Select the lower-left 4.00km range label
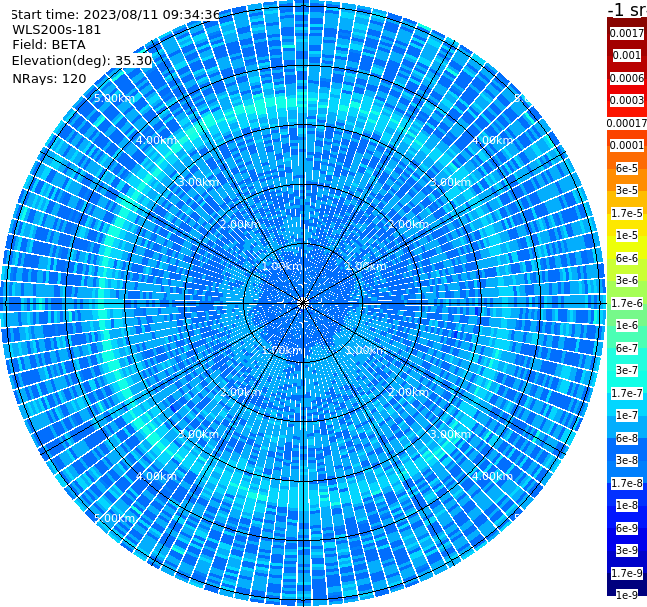This screenshot has height=607, width=647. coord(156,476)
